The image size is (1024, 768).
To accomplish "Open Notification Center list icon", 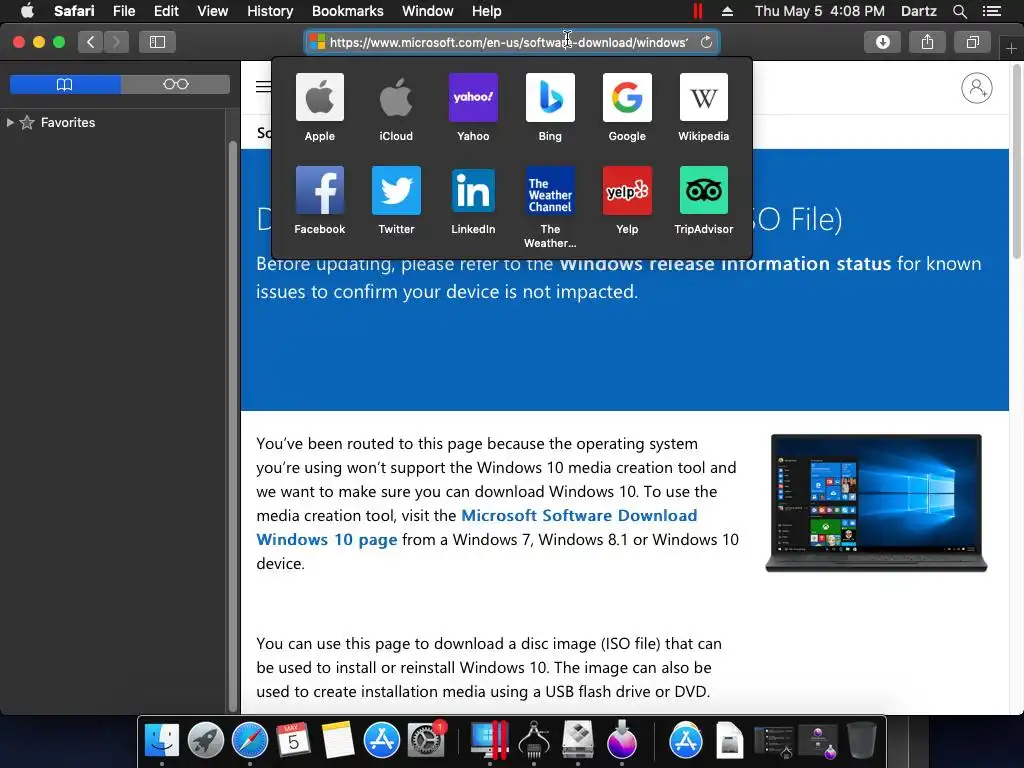I will pos(991,11).
